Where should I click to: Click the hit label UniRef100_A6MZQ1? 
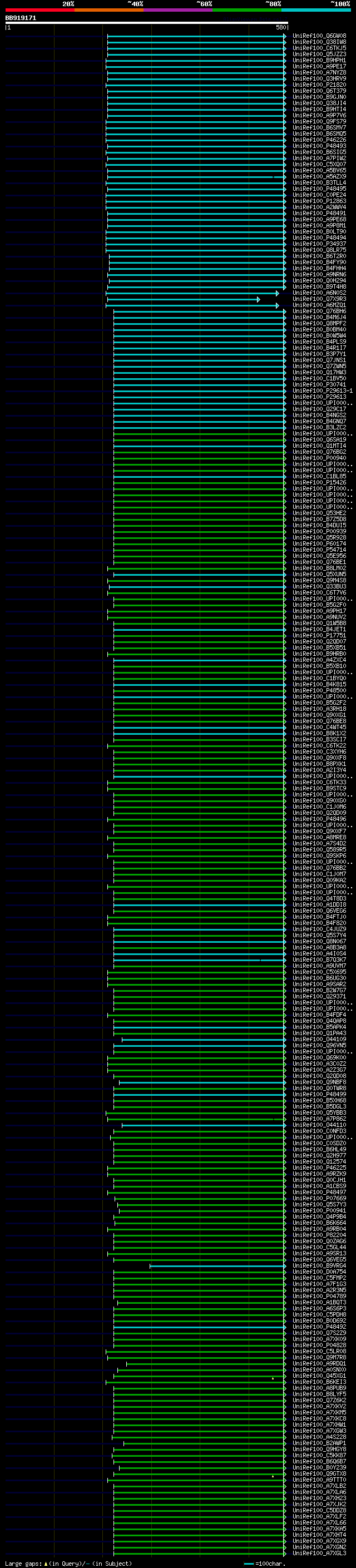[319, 305]
